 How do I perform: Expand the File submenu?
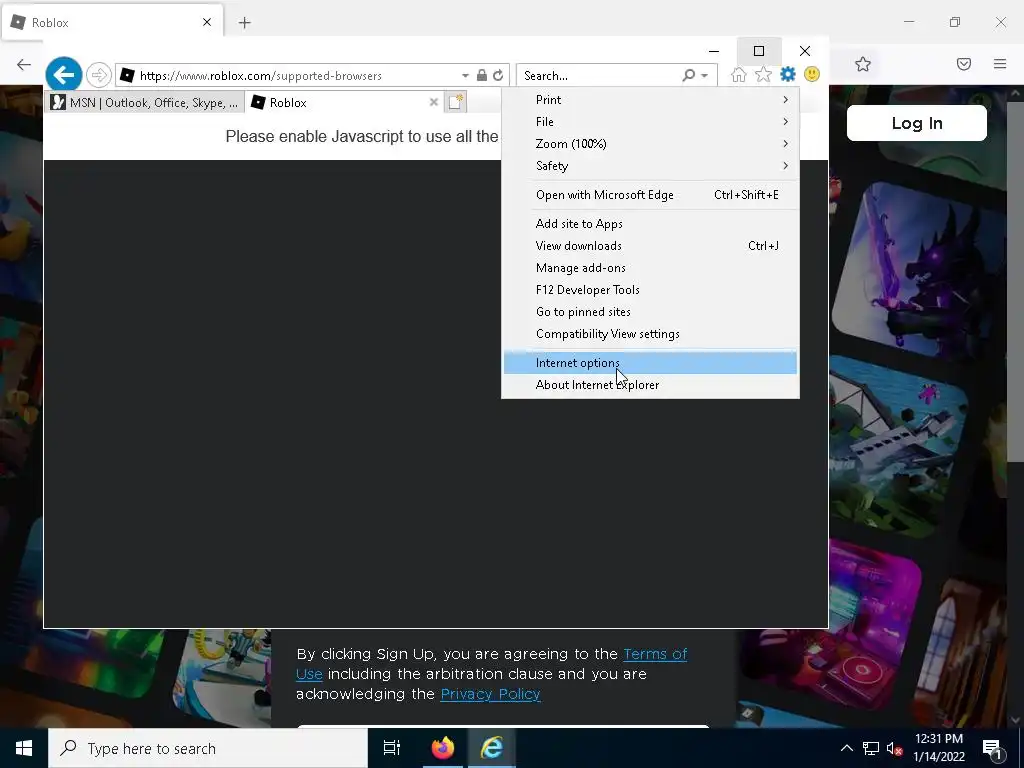650,122
